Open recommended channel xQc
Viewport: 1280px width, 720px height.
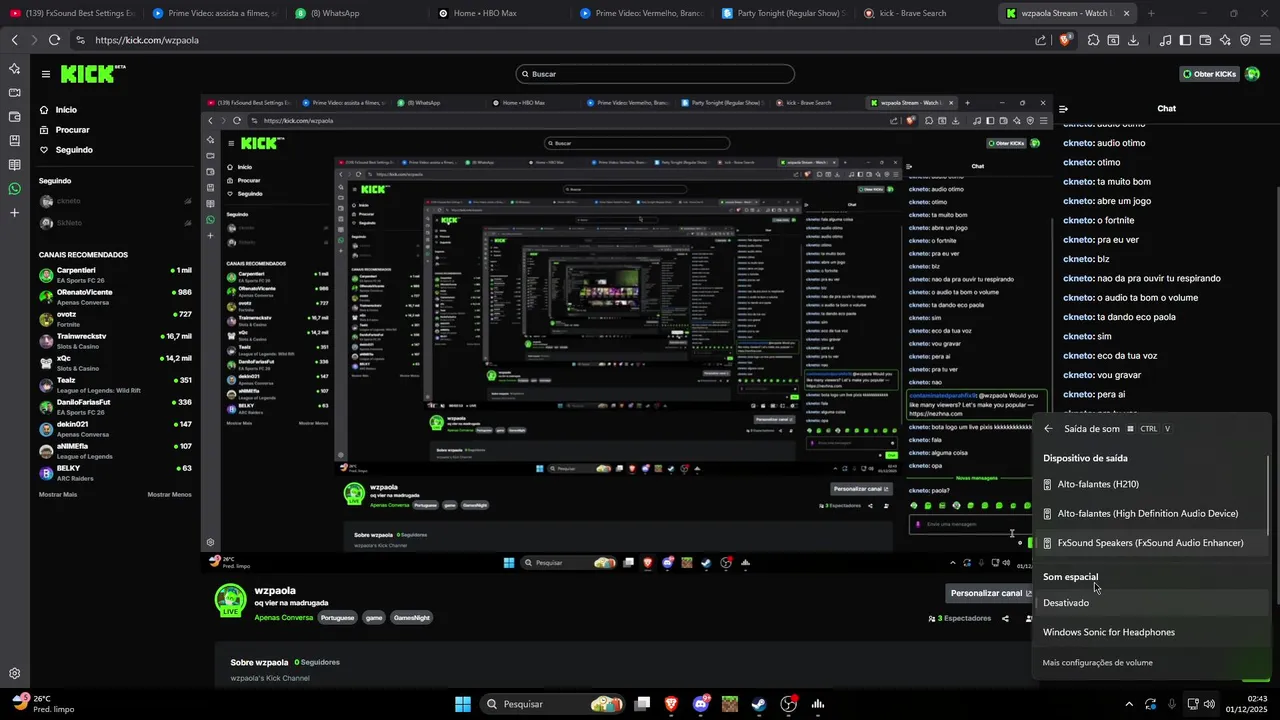[x=115, y=363]
